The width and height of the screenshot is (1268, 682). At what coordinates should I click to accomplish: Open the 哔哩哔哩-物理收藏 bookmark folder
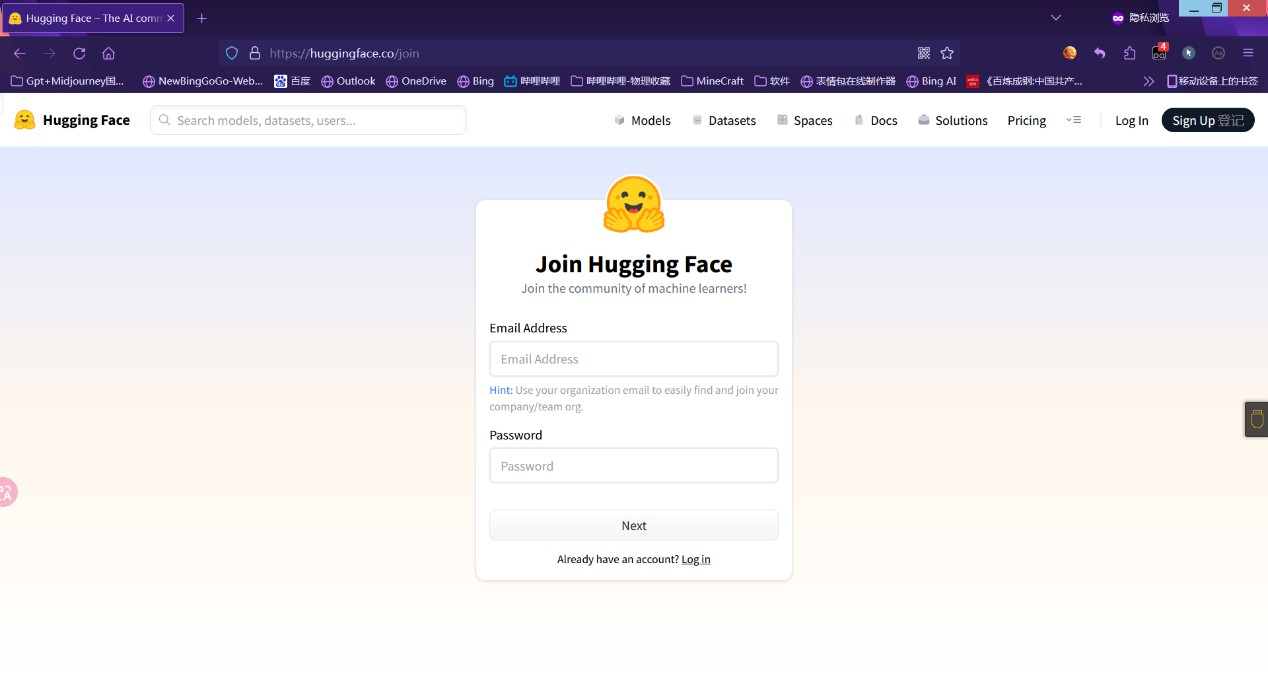[620, 81]
